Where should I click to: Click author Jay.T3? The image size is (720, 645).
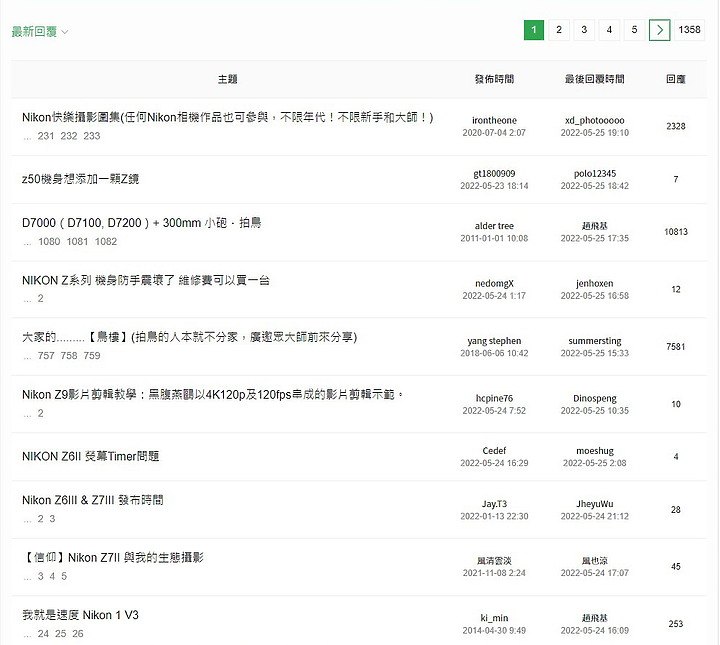[494, 504]
